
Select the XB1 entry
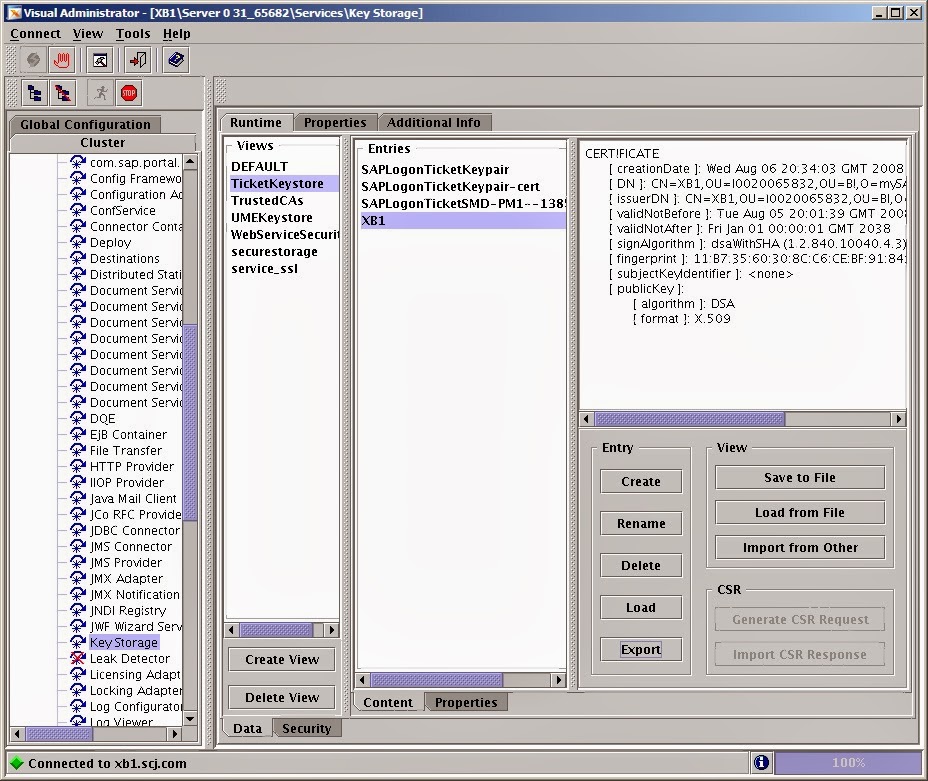[463, 221]
